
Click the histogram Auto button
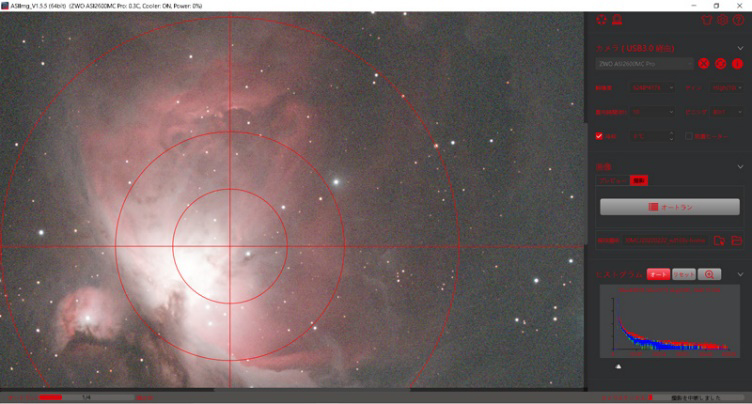658,274
